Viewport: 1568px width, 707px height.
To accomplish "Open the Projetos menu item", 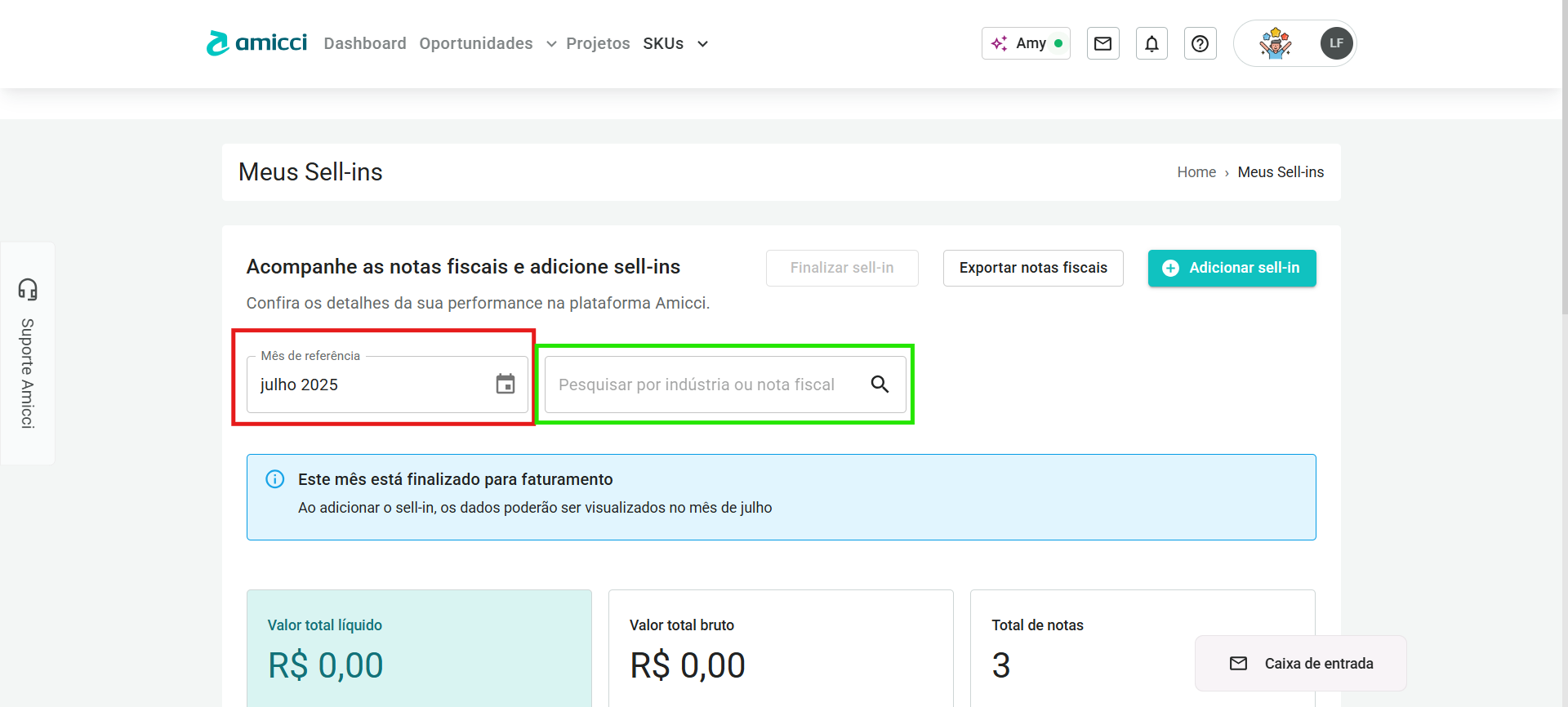I will point(598,43).
